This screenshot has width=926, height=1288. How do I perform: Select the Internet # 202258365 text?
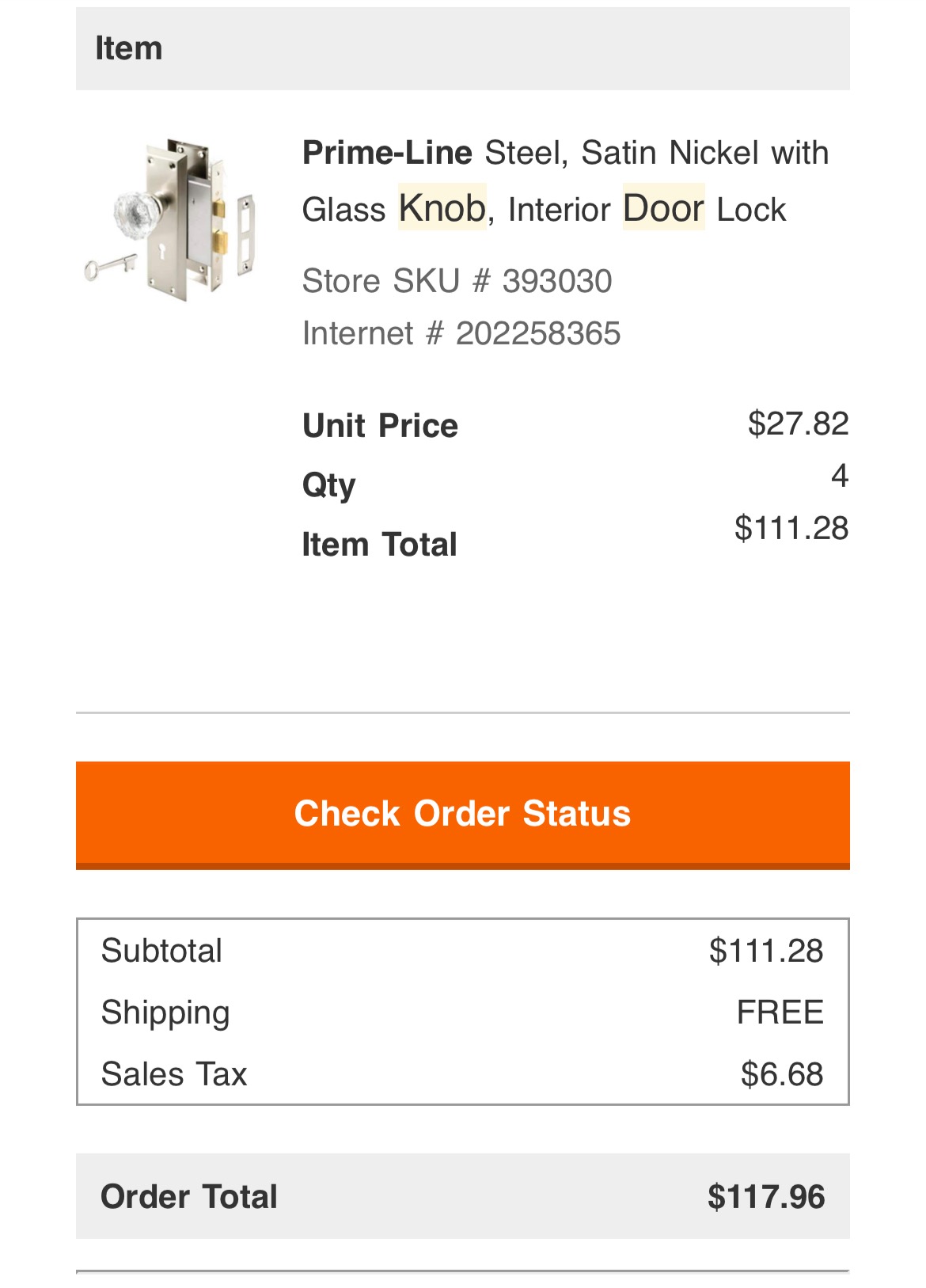(461, 333)
